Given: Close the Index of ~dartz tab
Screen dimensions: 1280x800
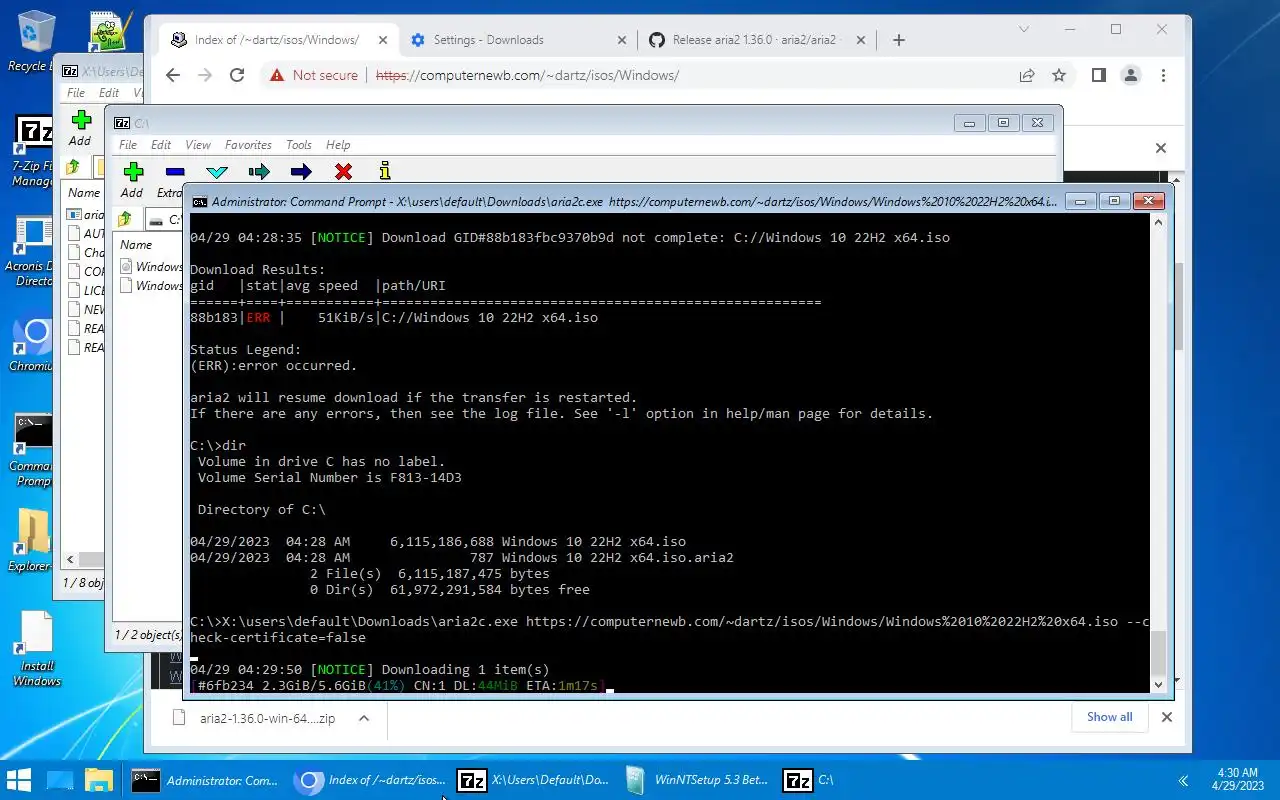Looking at the screenshot, I should [382, 40].
